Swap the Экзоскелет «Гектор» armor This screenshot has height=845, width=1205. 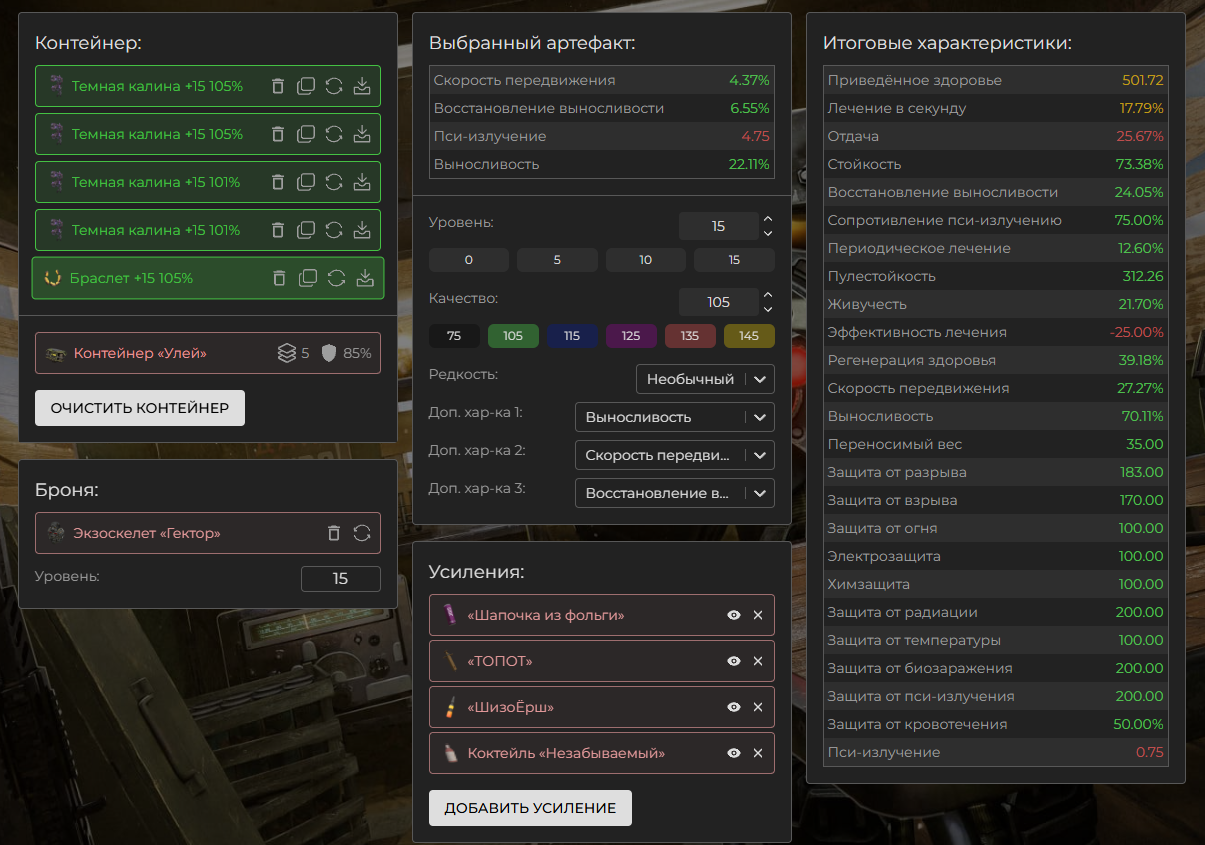click(362, 533)
